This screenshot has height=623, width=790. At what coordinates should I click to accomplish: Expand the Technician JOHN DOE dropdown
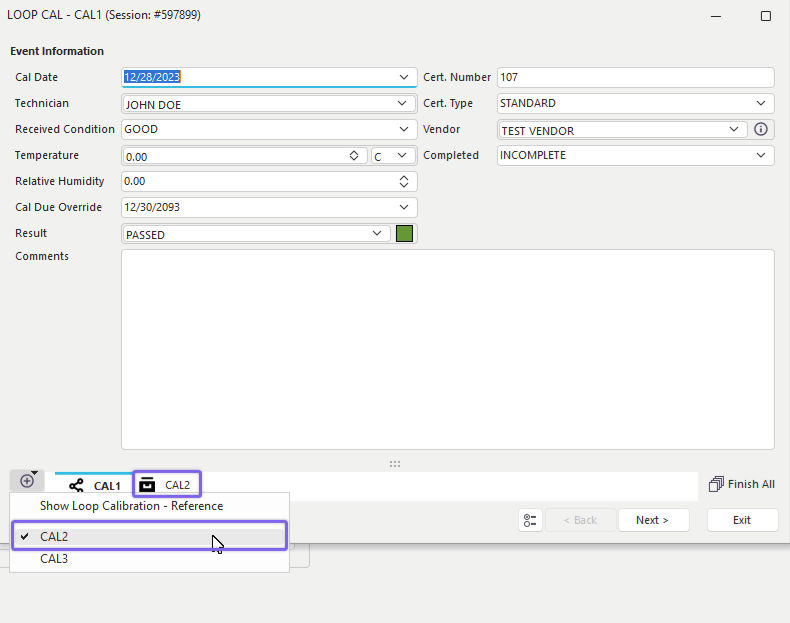tap(404, 103)
